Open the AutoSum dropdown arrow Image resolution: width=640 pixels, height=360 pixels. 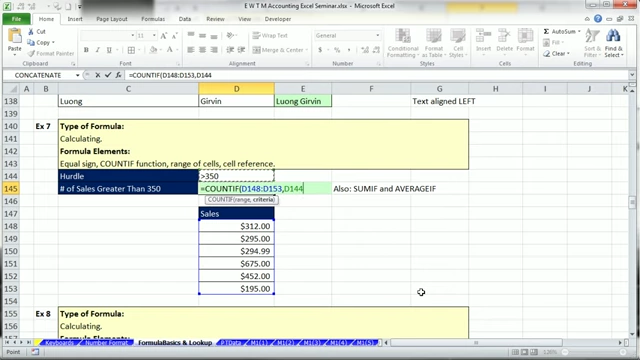579,31
